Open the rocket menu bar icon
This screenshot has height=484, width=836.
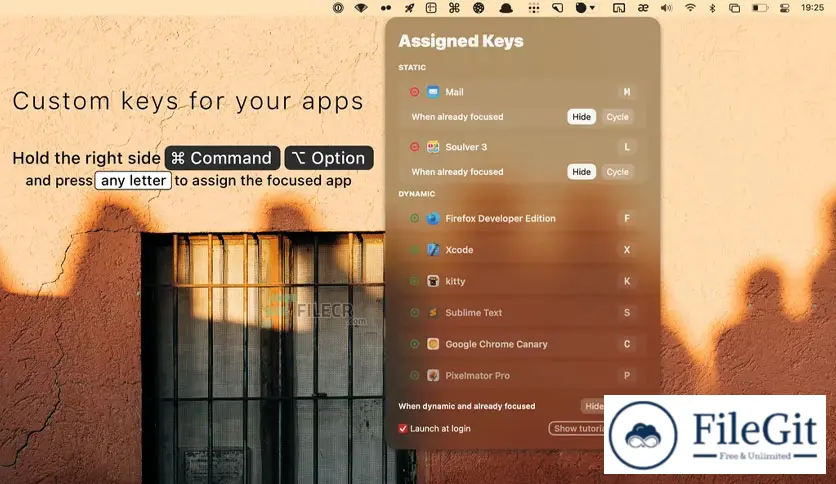coord(409,8)
